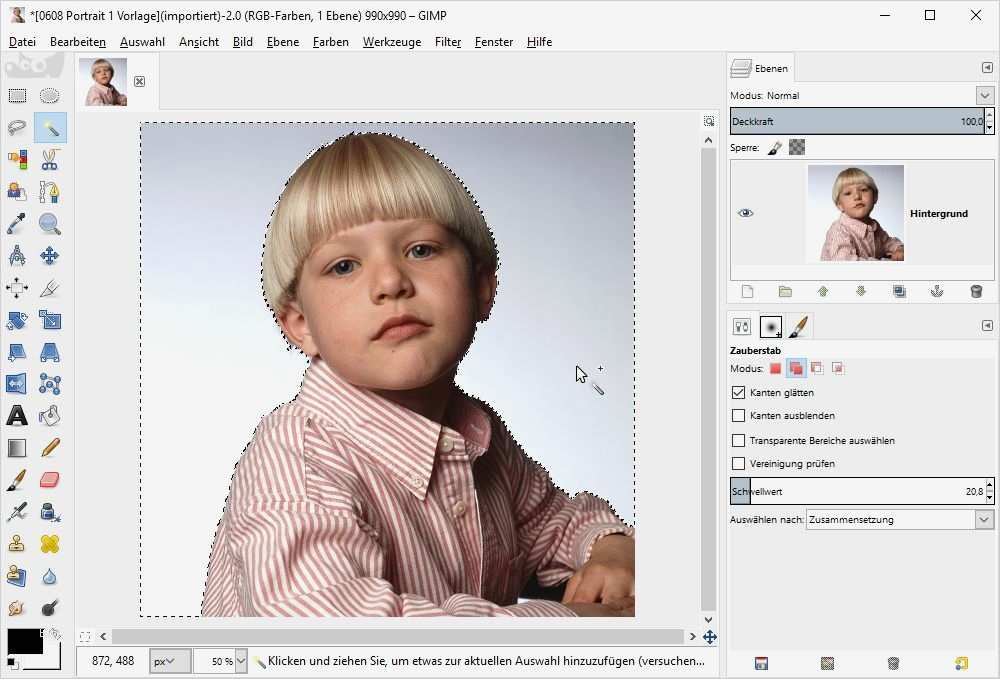Disable the Kanten glätten checkbox
This screenshot has height=679, width=1000.
(x=738, y=392)
